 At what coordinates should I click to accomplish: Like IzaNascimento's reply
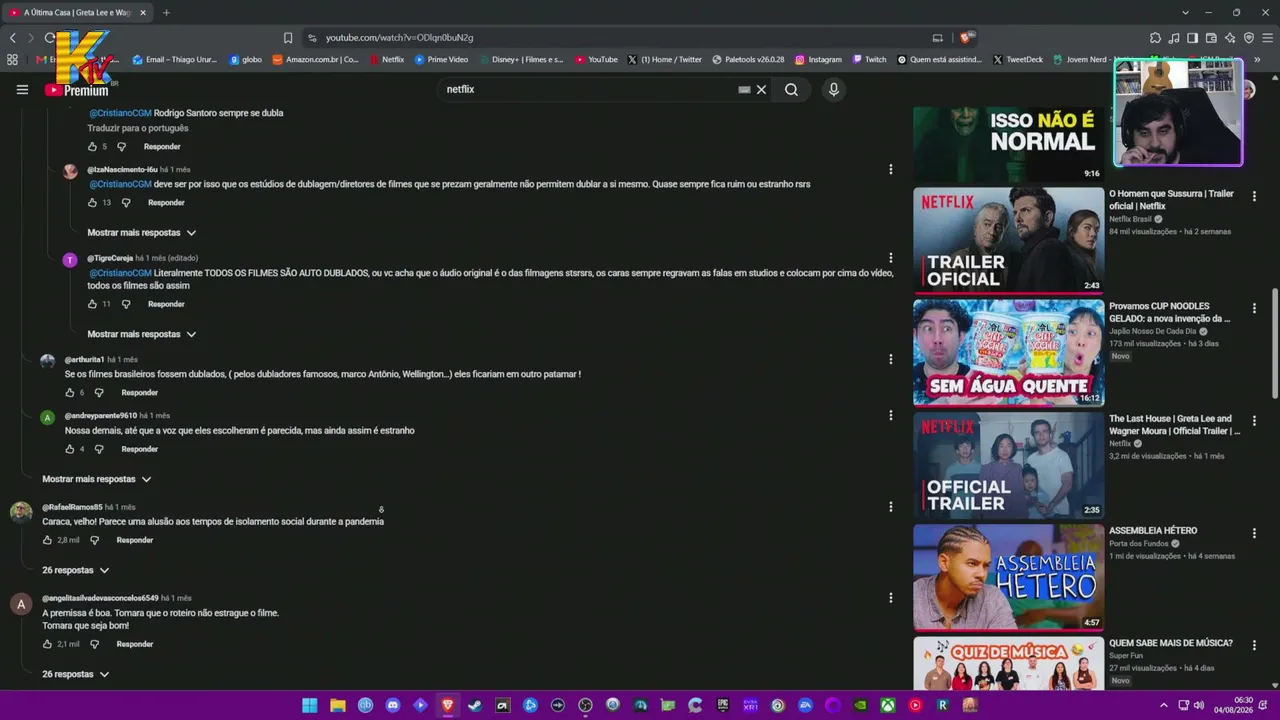(x=92, y=203)
